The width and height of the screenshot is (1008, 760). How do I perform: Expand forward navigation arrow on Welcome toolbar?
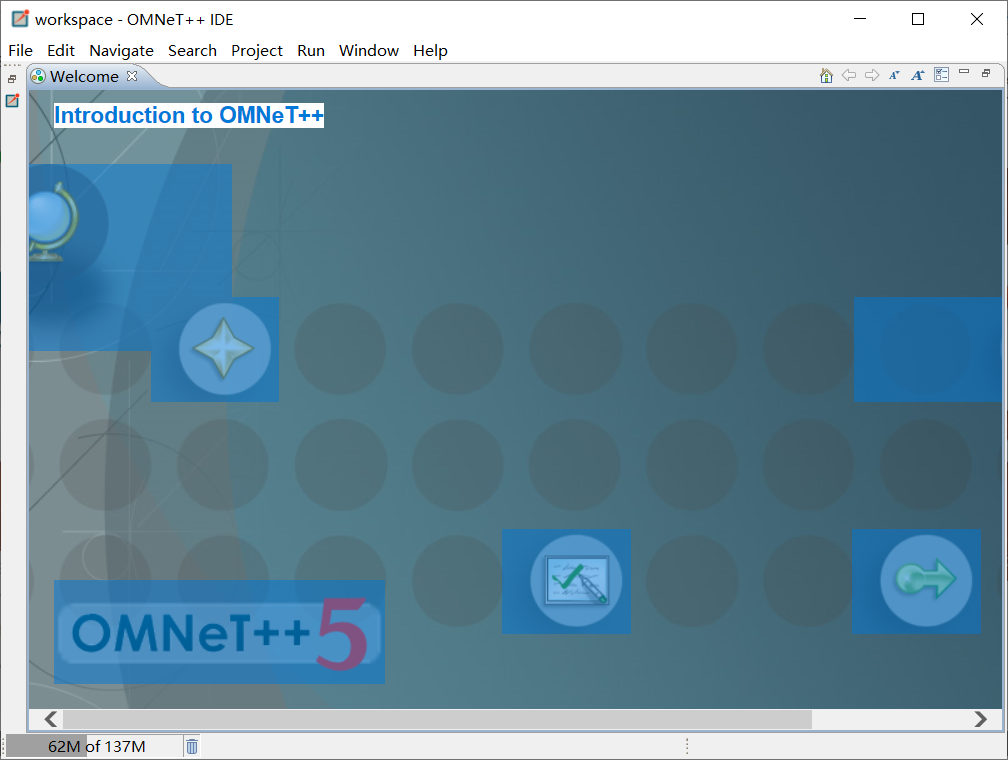(871, 74)
